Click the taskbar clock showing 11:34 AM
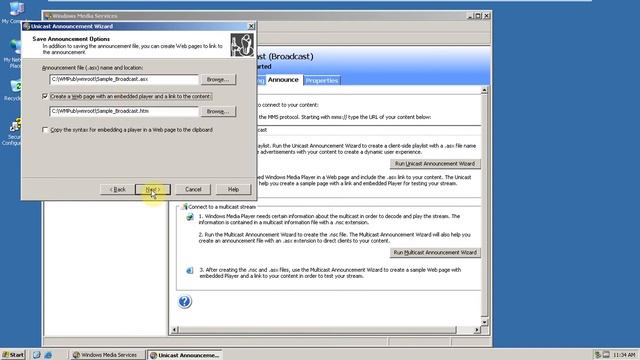 pos(624,355)
